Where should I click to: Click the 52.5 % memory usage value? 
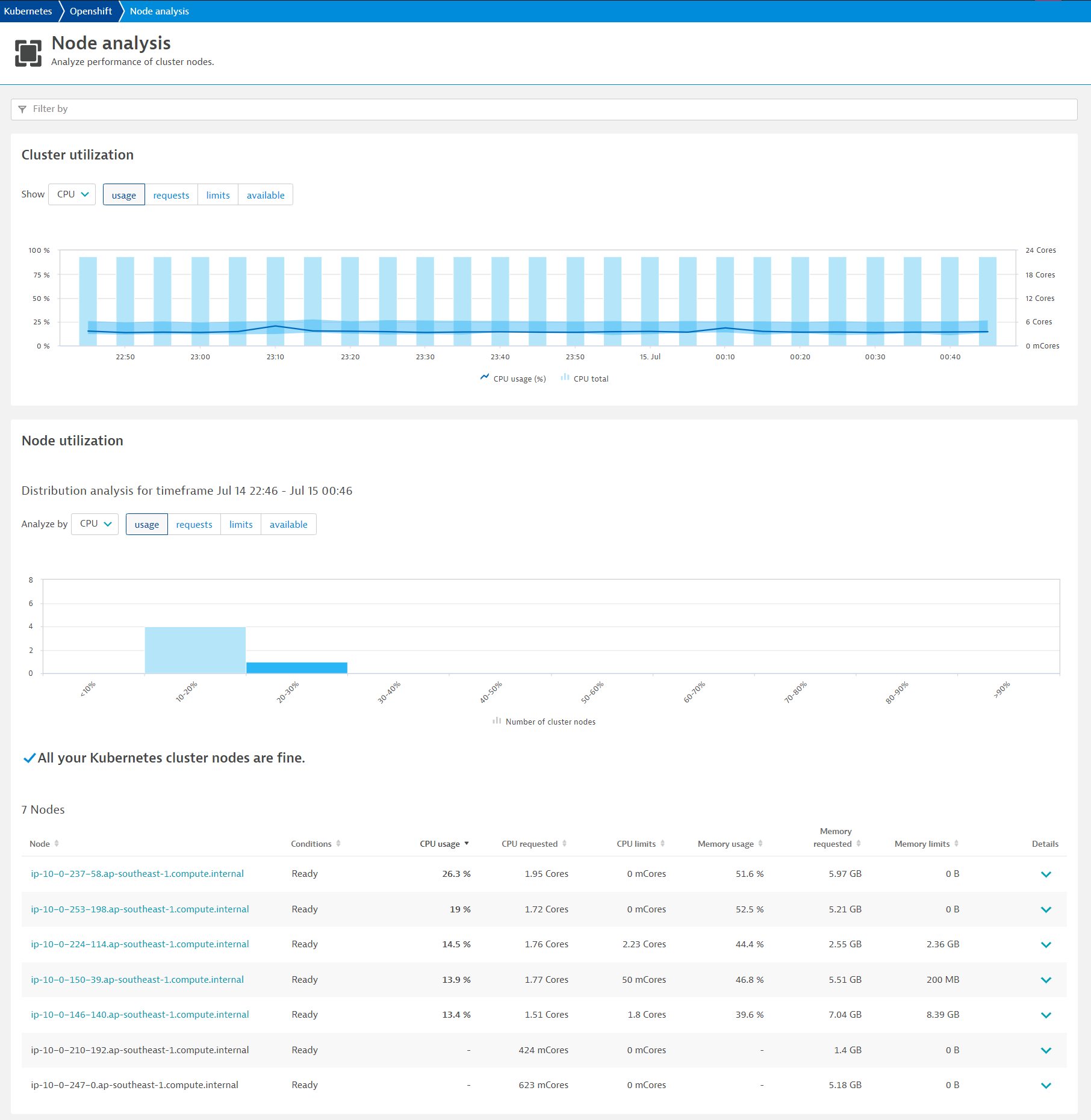[750, 909]
